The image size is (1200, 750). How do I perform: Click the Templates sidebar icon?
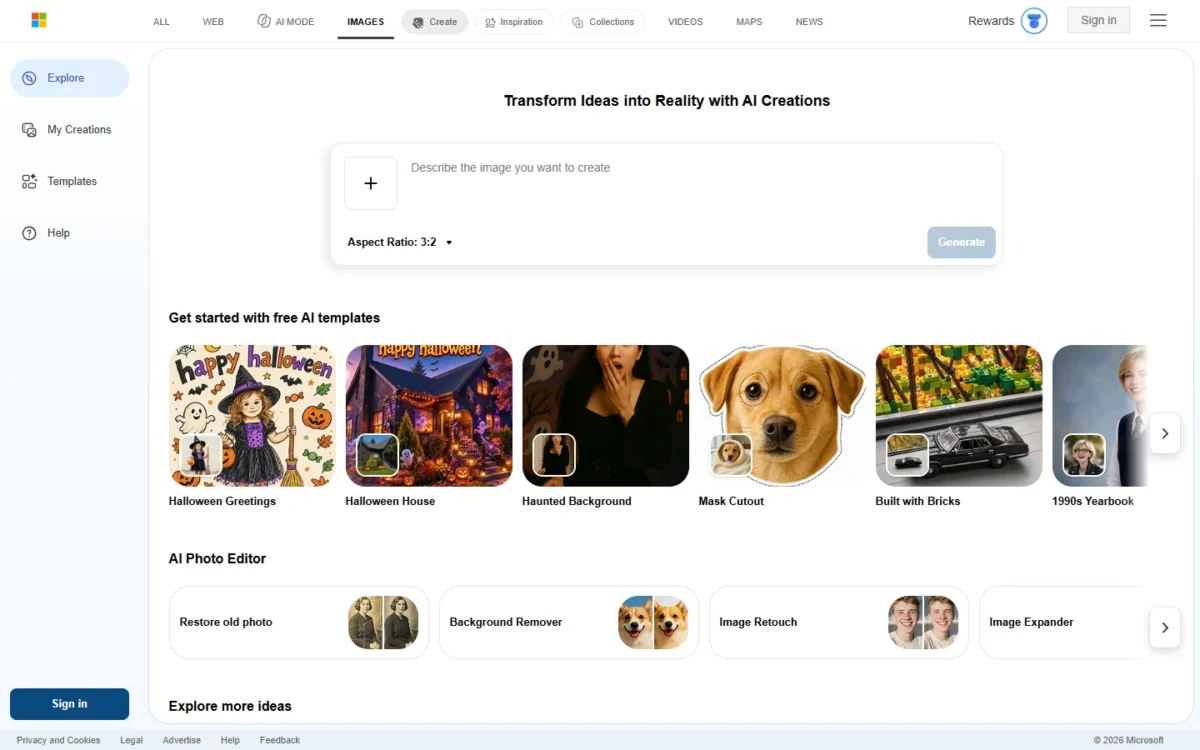[x=29, y=181]
